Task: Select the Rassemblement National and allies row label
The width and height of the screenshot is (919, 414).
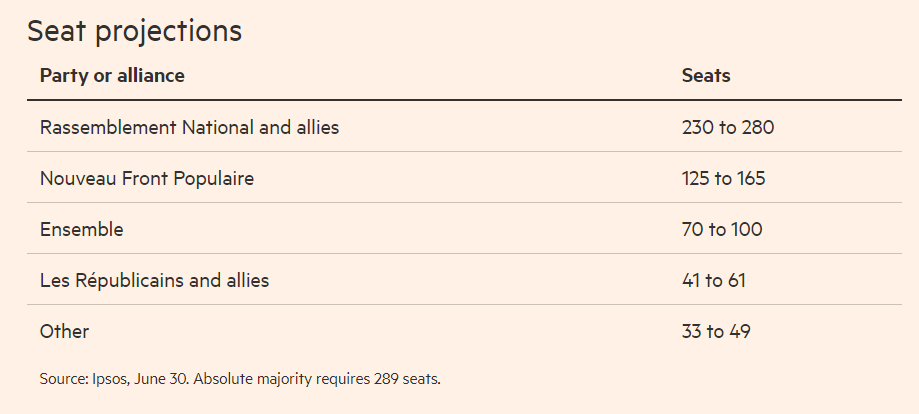Action: (189, 128)
